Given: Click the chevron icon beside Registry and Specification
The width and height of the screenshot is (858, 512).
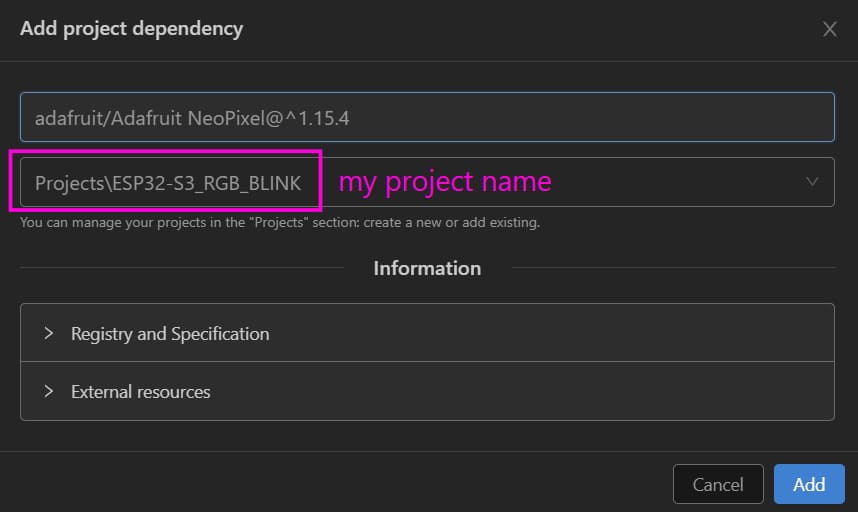Looking at the screenshot, I should point(48,333).
